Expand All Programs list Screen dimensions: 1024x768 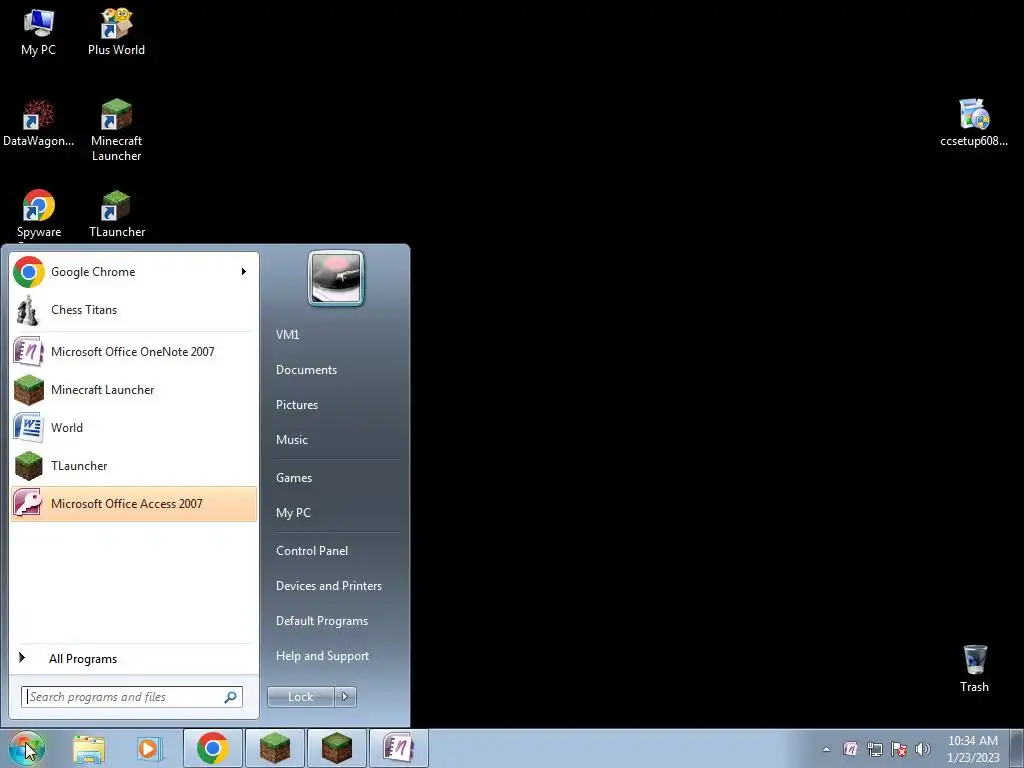(x=134, y=658)
